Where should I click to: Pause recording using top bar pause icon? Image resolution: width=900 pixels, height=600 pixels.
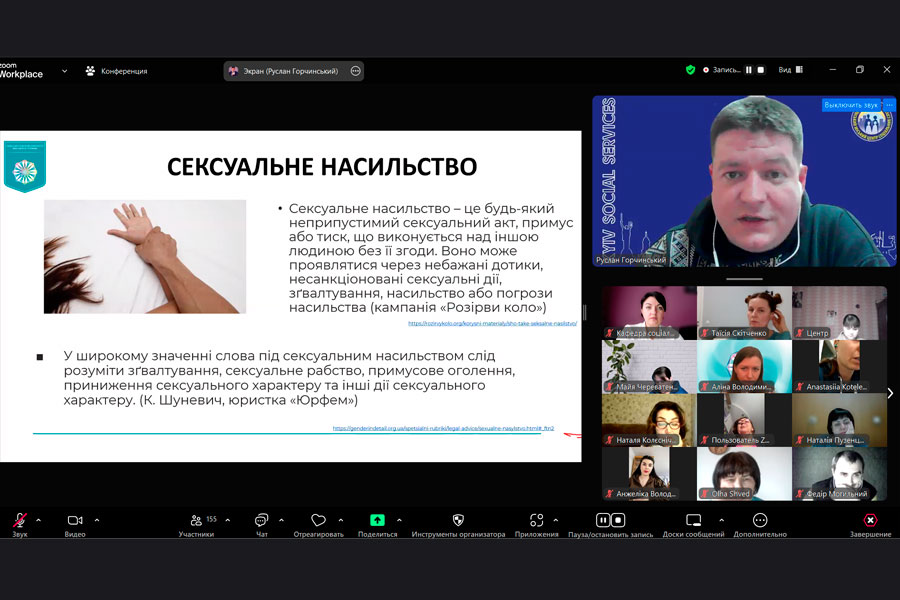748,70
